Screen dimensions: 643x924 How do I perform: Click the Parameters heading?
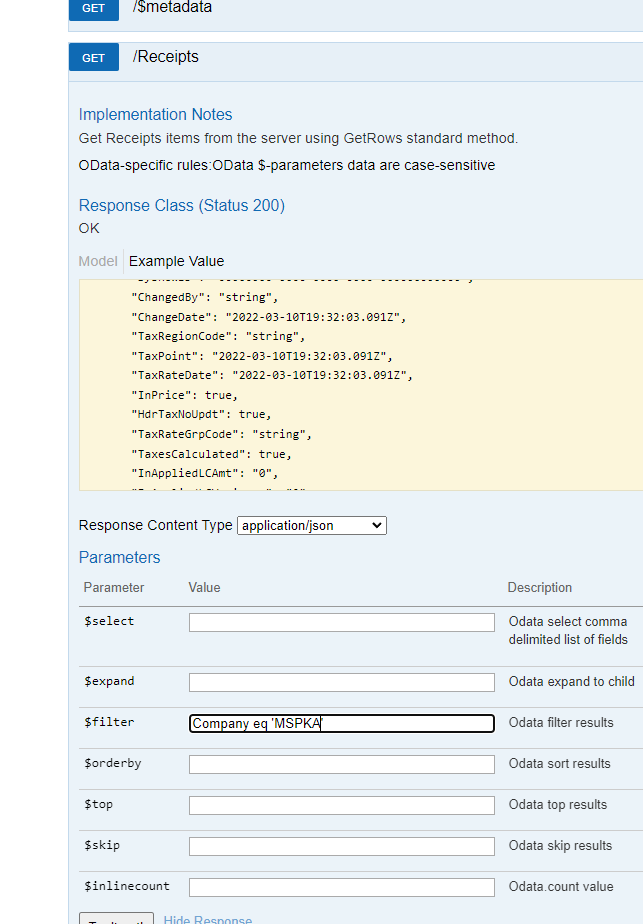pos(119,557)
